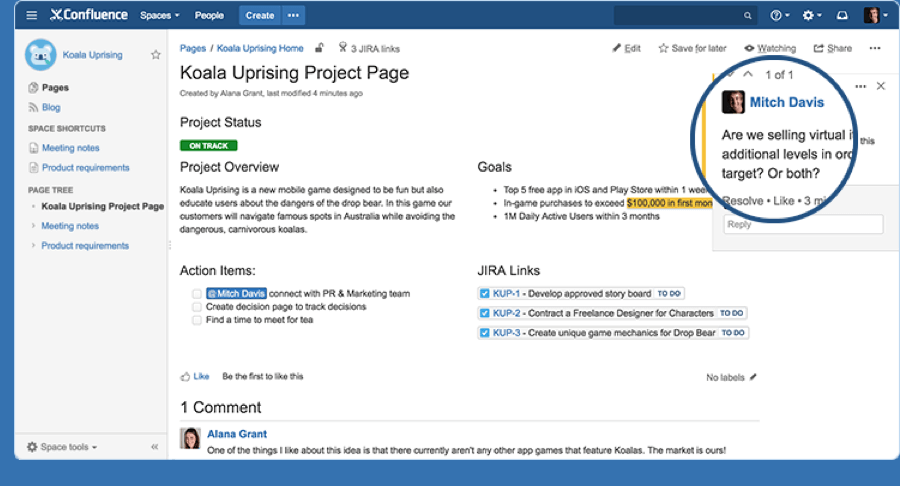The image size is (900, 486).
Task: Collapse the sidebar with double chevron
Action: point(154,447)
